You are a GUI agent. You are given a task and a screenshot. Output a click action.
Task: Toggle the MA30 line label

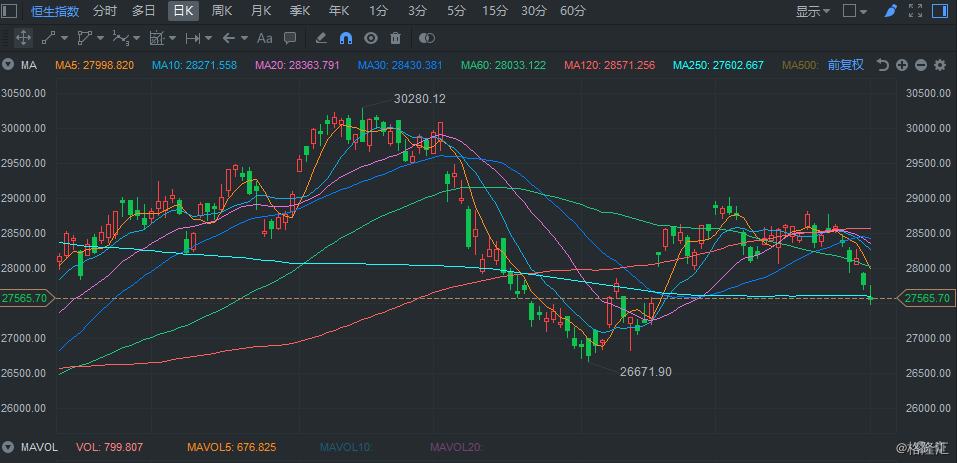click(400, 65)
